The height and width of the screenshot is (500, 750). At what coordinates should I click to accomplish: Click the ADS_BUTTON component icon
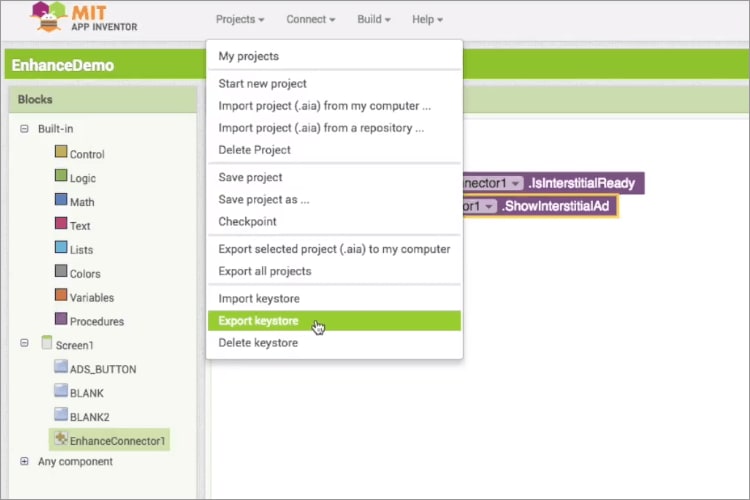61,367
